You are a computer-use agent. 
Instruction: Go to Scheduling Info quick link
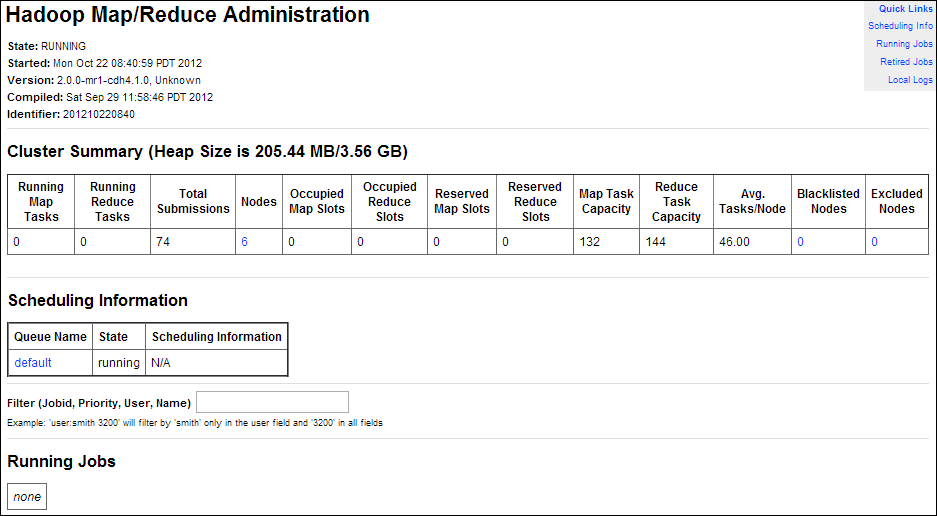click(900, 26)
